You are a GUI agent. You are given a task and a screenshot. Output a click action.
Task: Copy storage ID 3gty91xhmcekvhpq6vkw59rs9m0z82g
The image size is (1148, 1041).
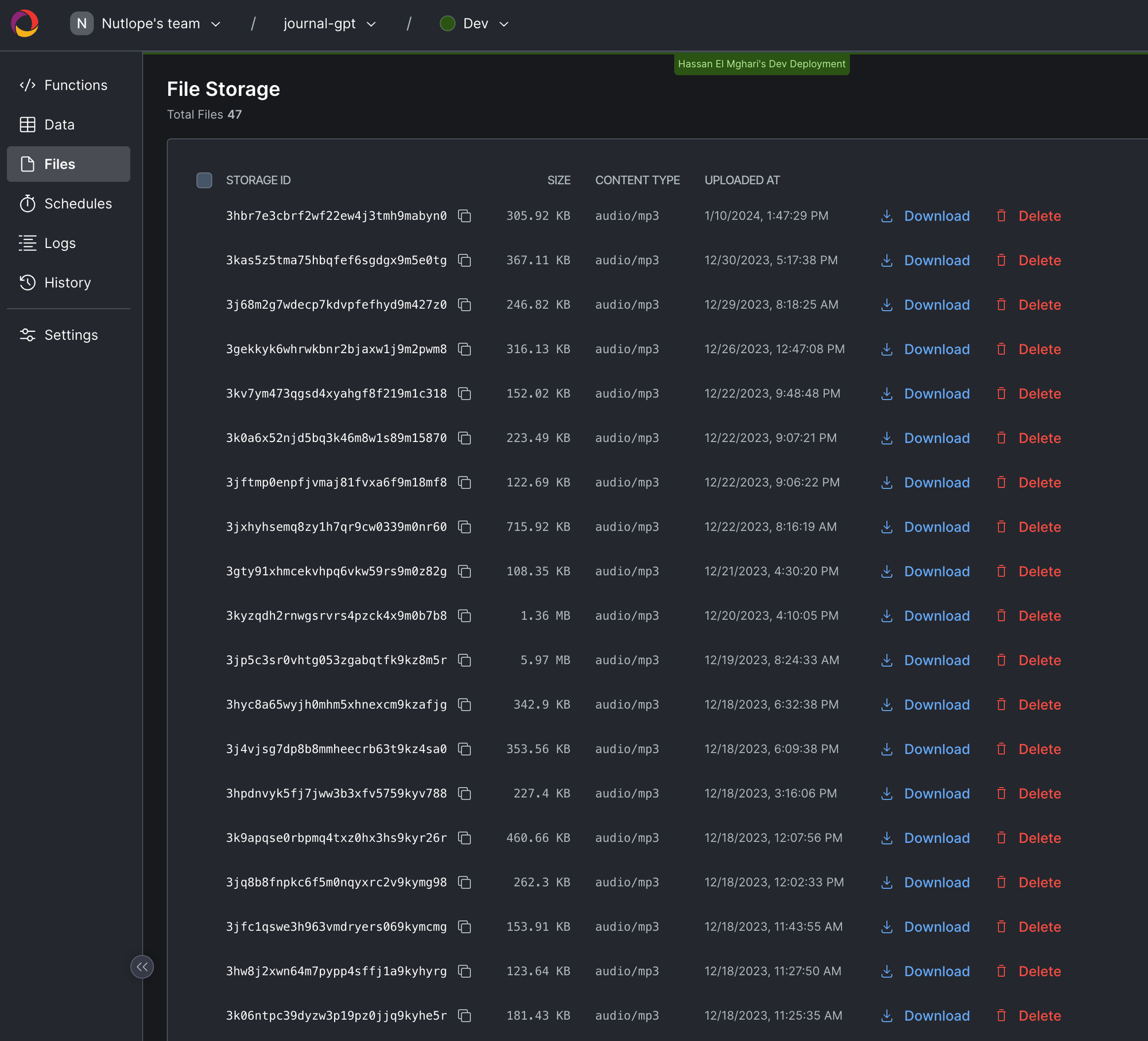[x=464, y=571]
